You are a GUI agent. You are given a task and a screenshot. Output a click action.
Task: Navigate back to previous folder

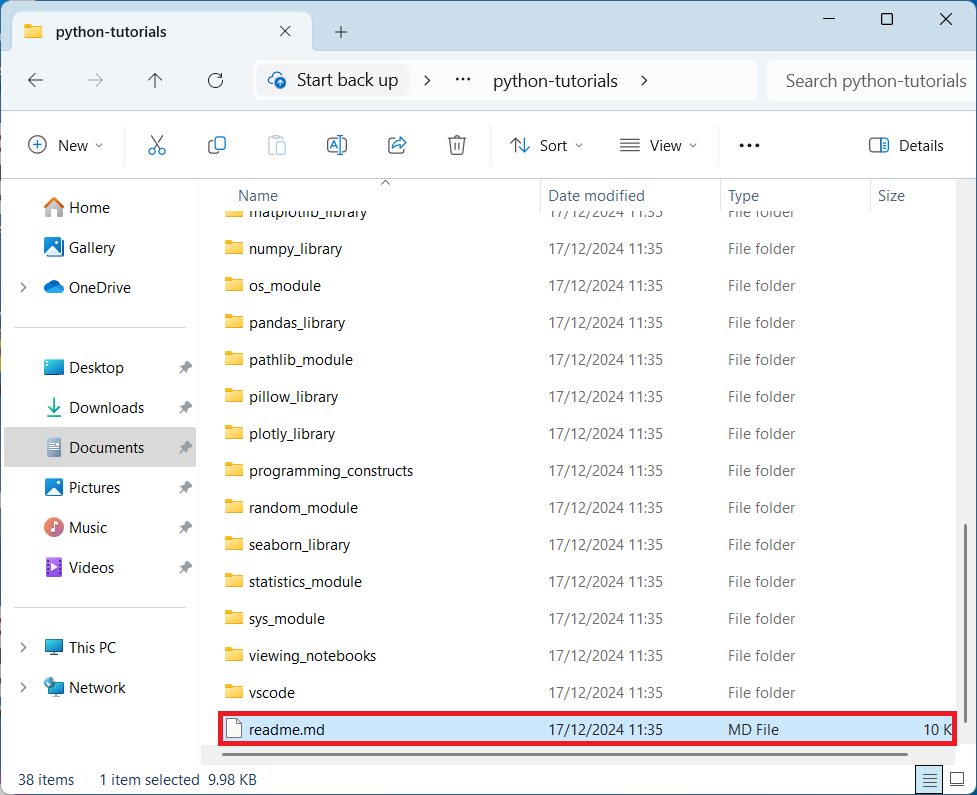[x=36, y=81]
